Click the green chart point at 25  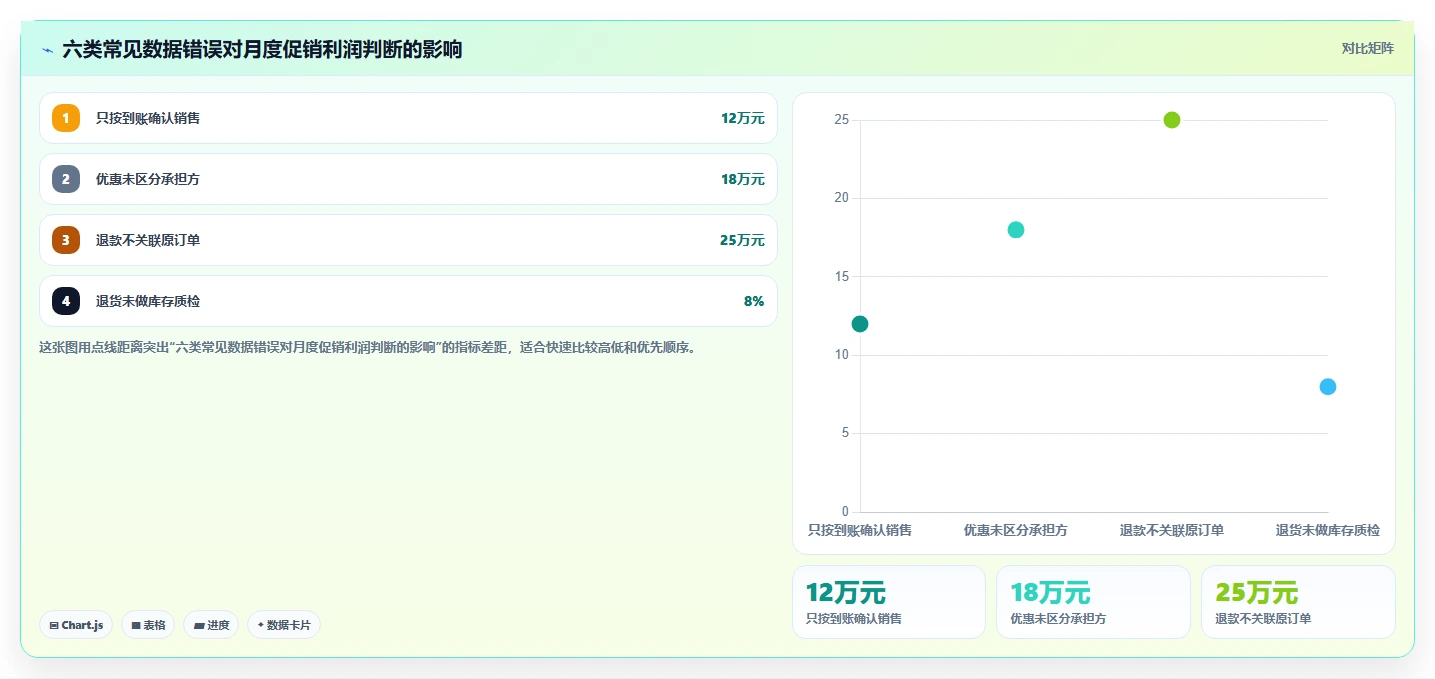[1172, 120]
